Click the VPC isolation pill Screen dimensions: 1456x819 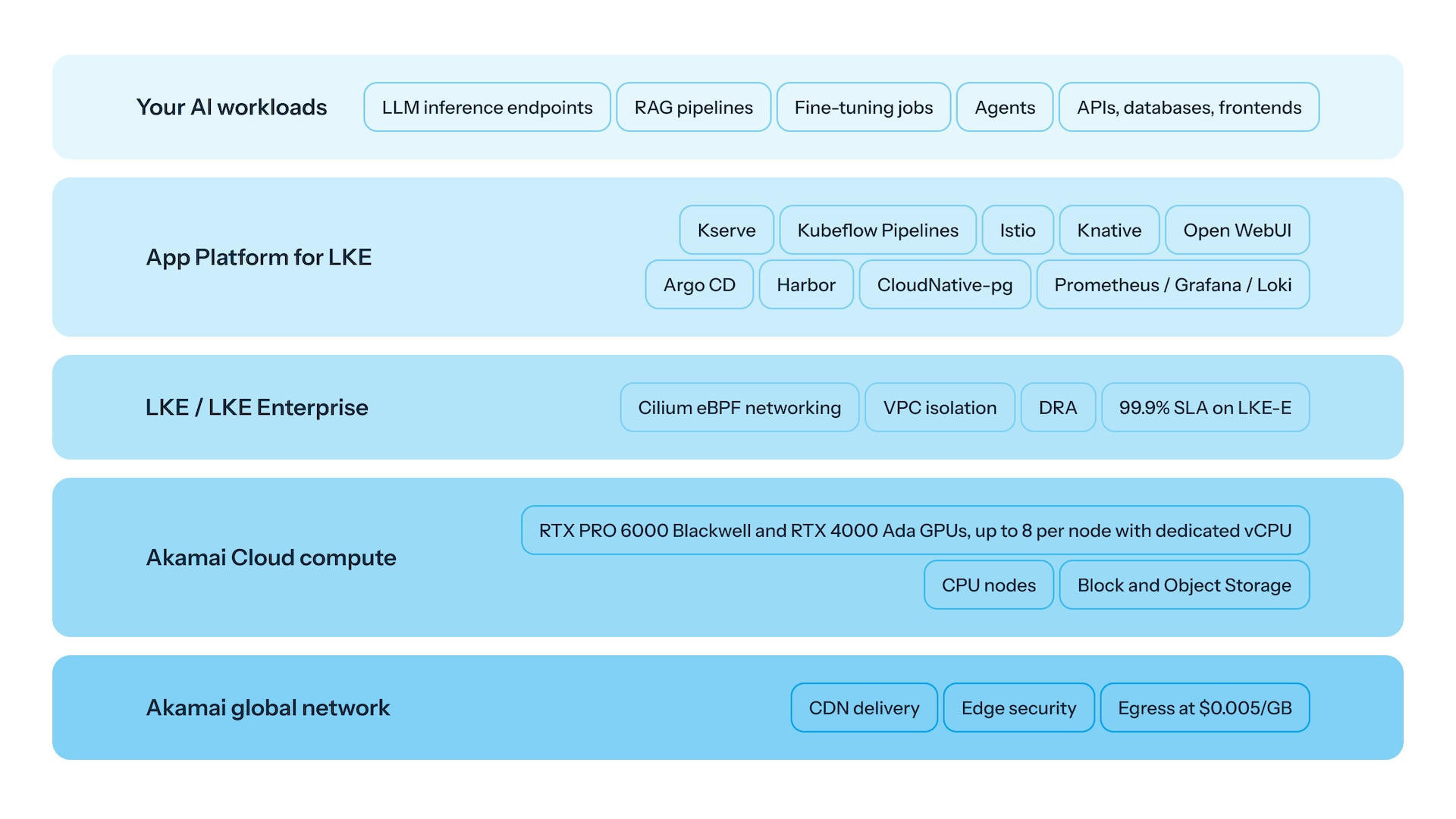coord(940,407)
